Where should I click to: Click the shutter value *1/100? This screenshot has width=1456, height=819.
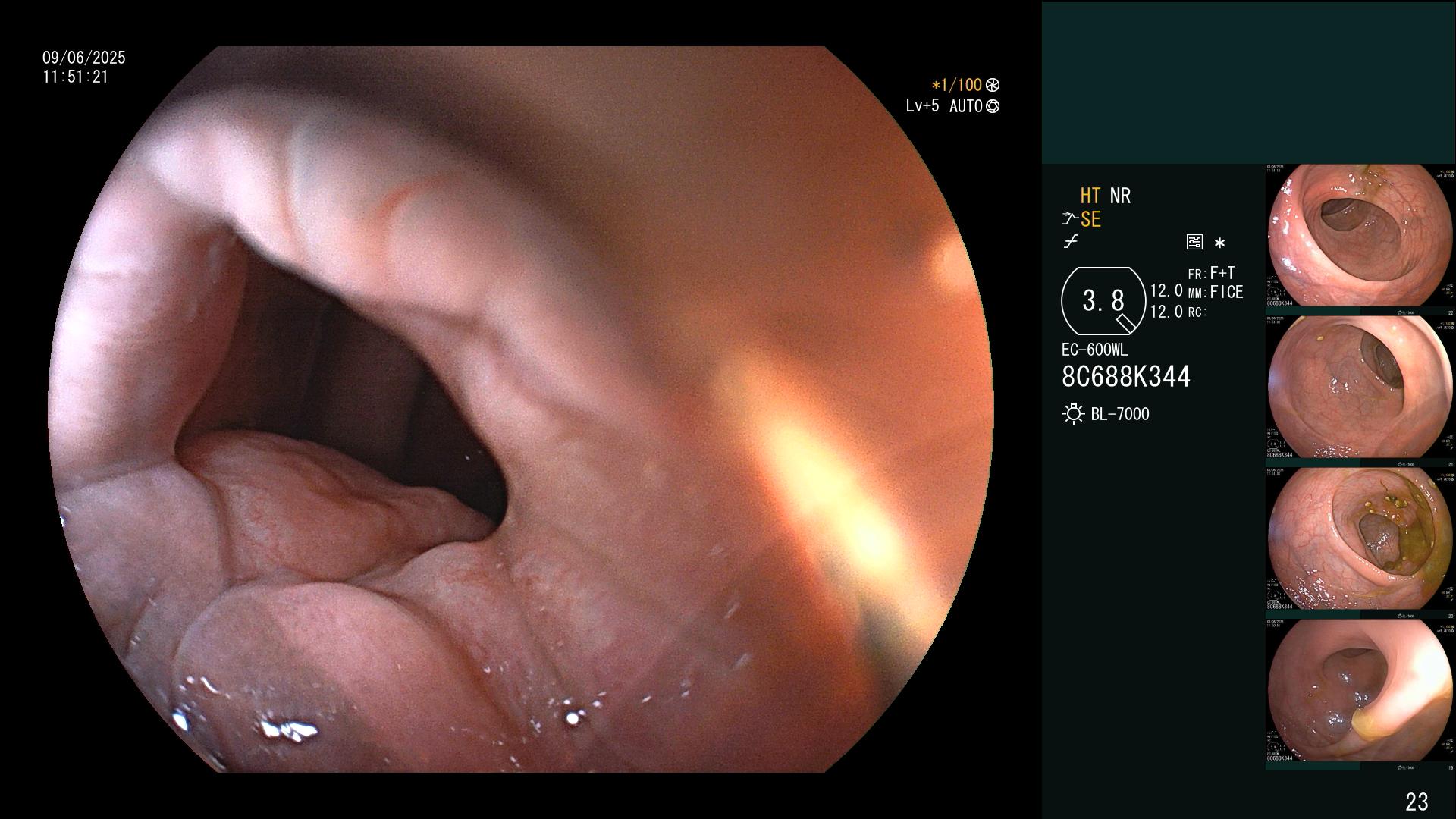click(956, 86)
